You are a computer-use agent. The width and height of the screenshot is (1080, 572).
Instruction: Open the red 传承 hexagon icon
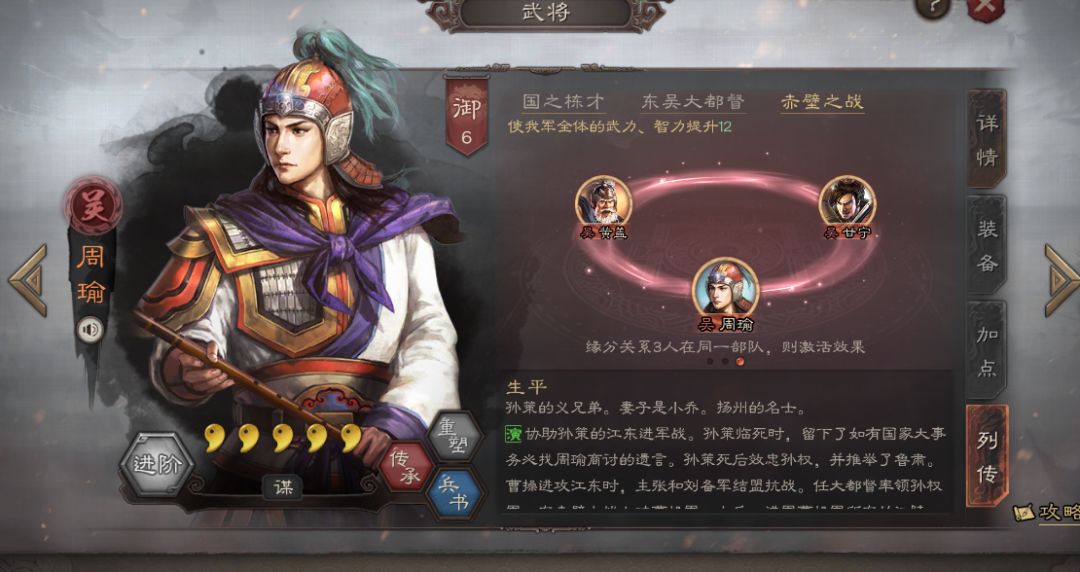406,467
